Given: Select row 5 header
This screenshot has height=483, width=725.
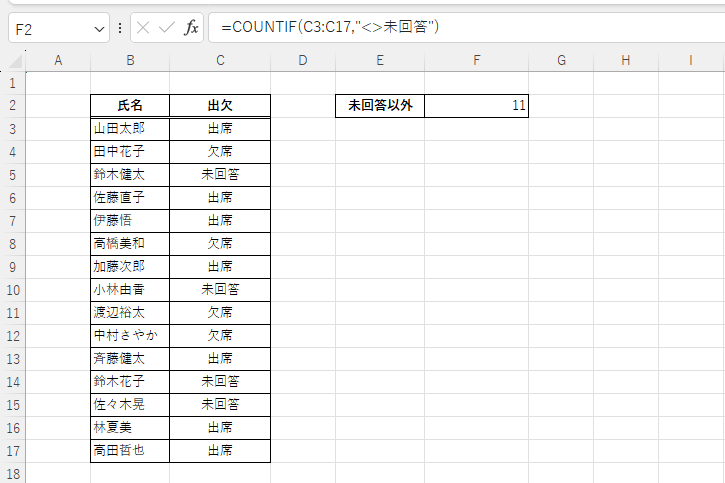Looking at the screenshot, I should click(12, 175).
